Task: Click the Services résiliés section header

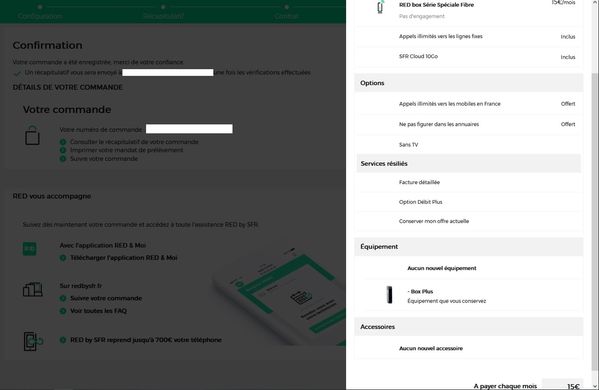Action: coord(469,163)
